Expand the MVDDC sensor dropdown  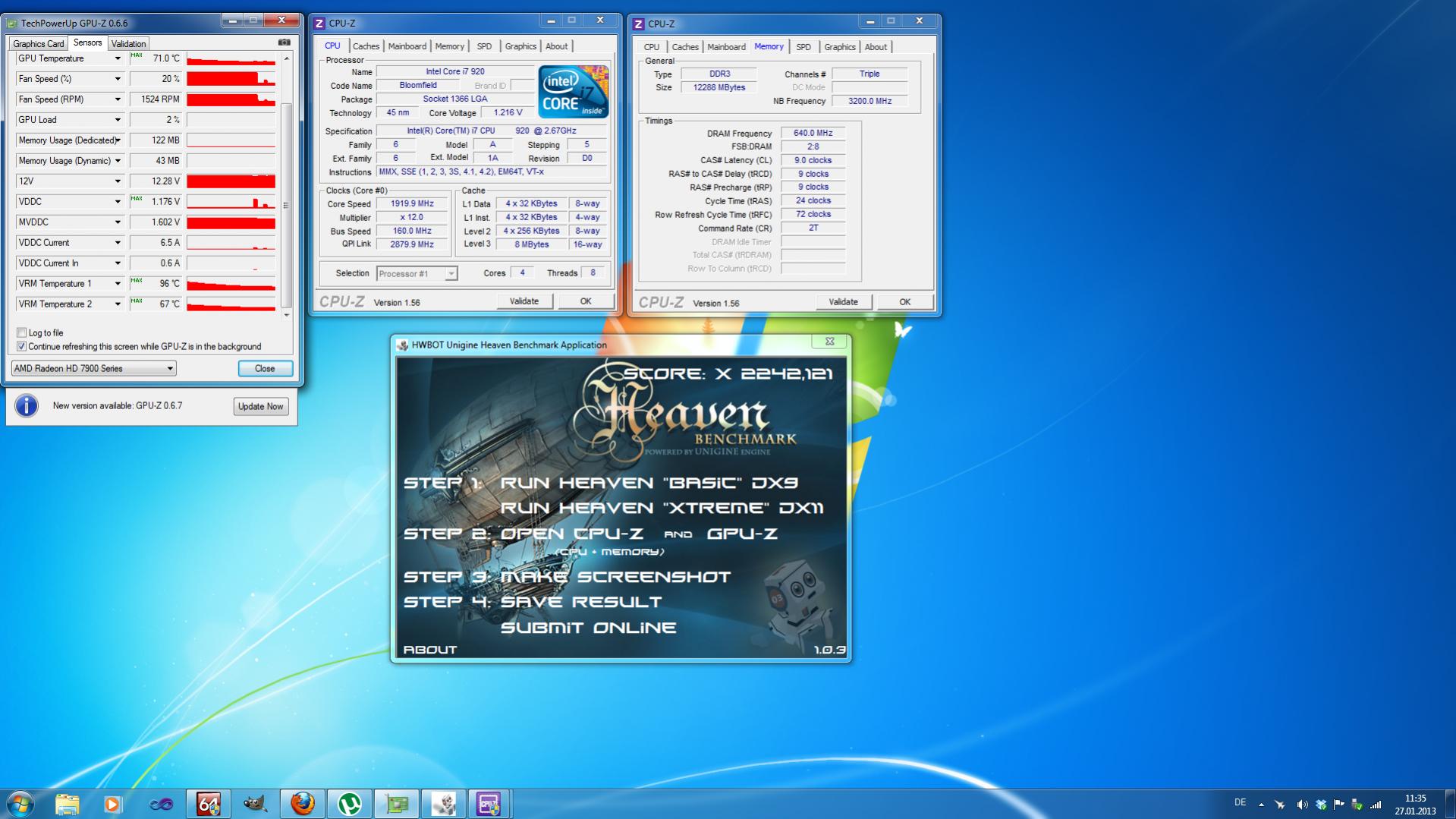(118, 222)
